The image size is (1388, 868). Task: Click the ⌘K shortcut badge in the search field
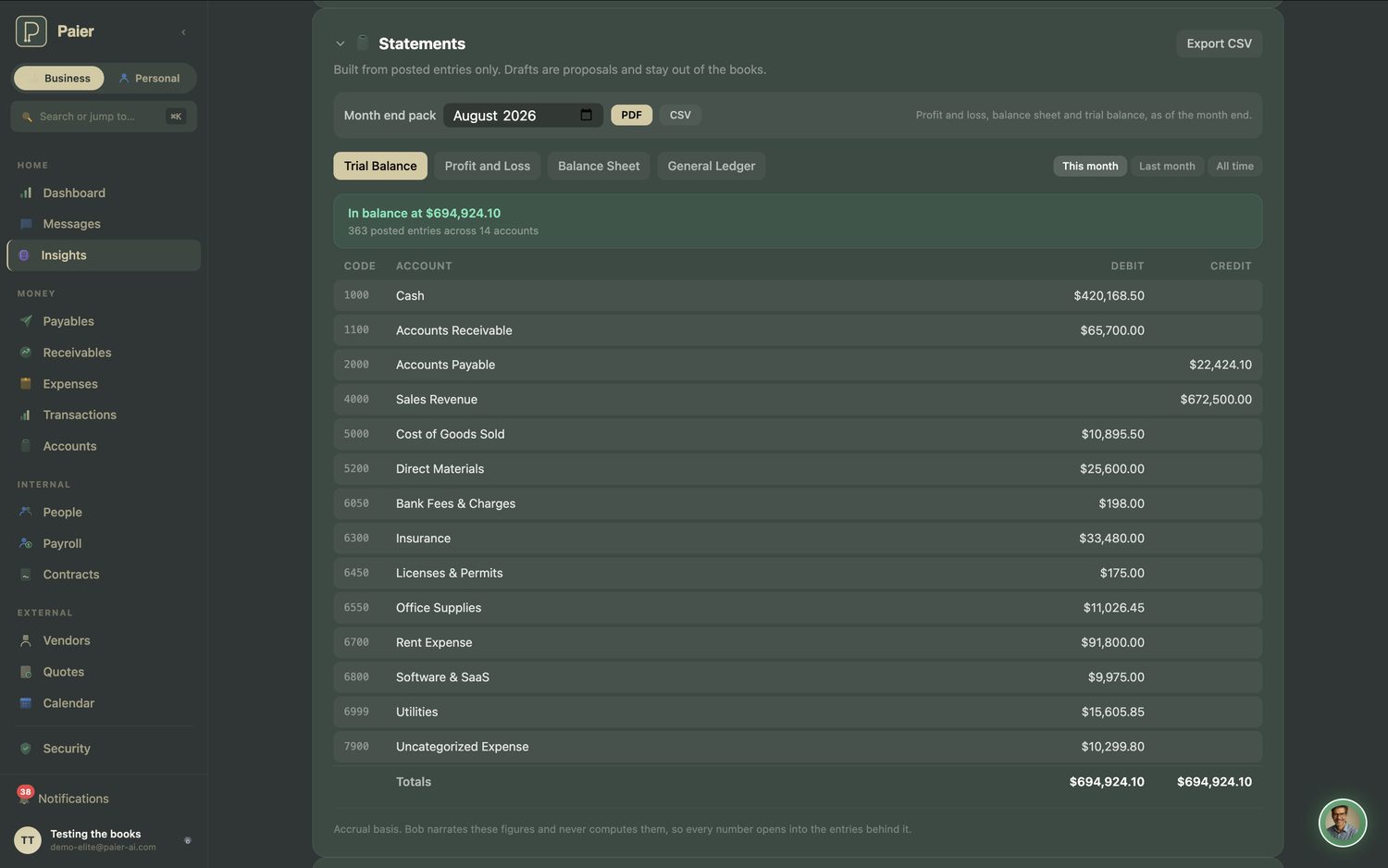click(176, 117)
